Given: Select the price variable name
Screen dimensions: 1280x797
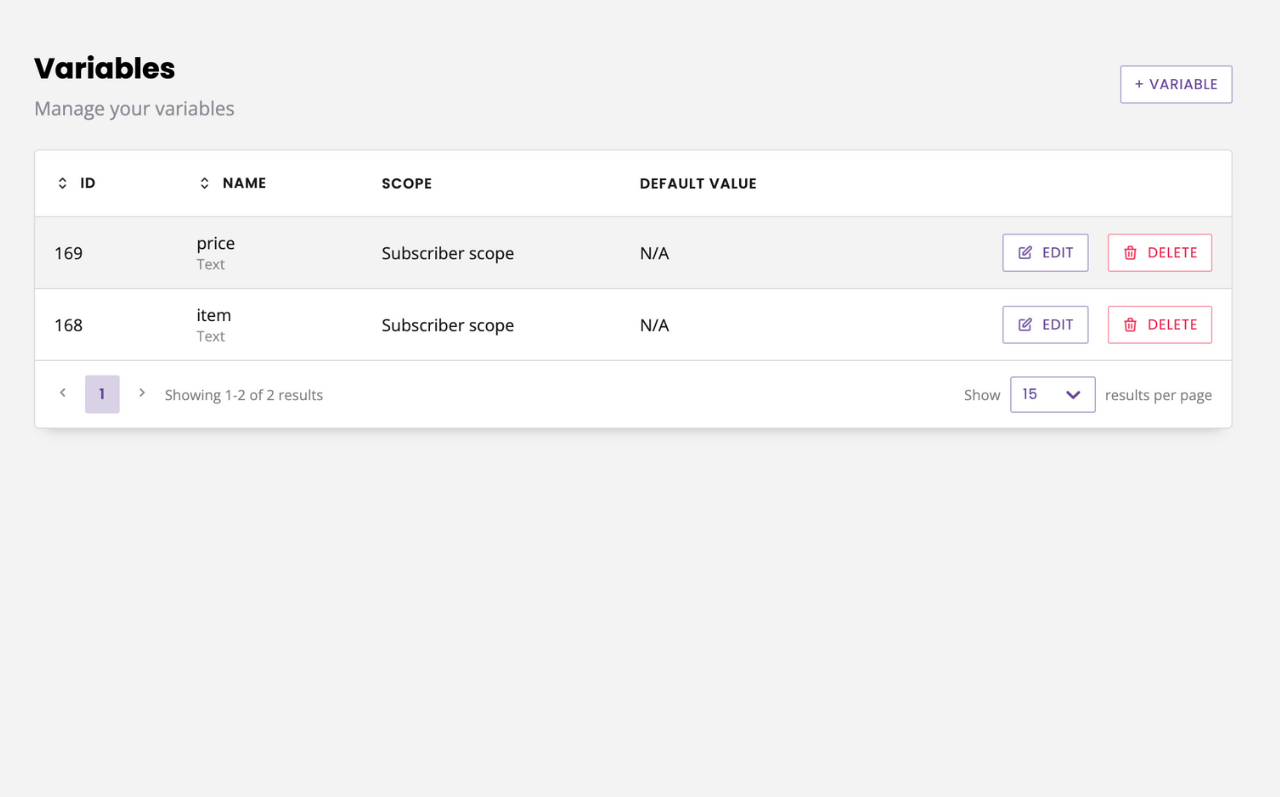Looking at the screenshot, I should pyautogui.click(x=216, y=244).
